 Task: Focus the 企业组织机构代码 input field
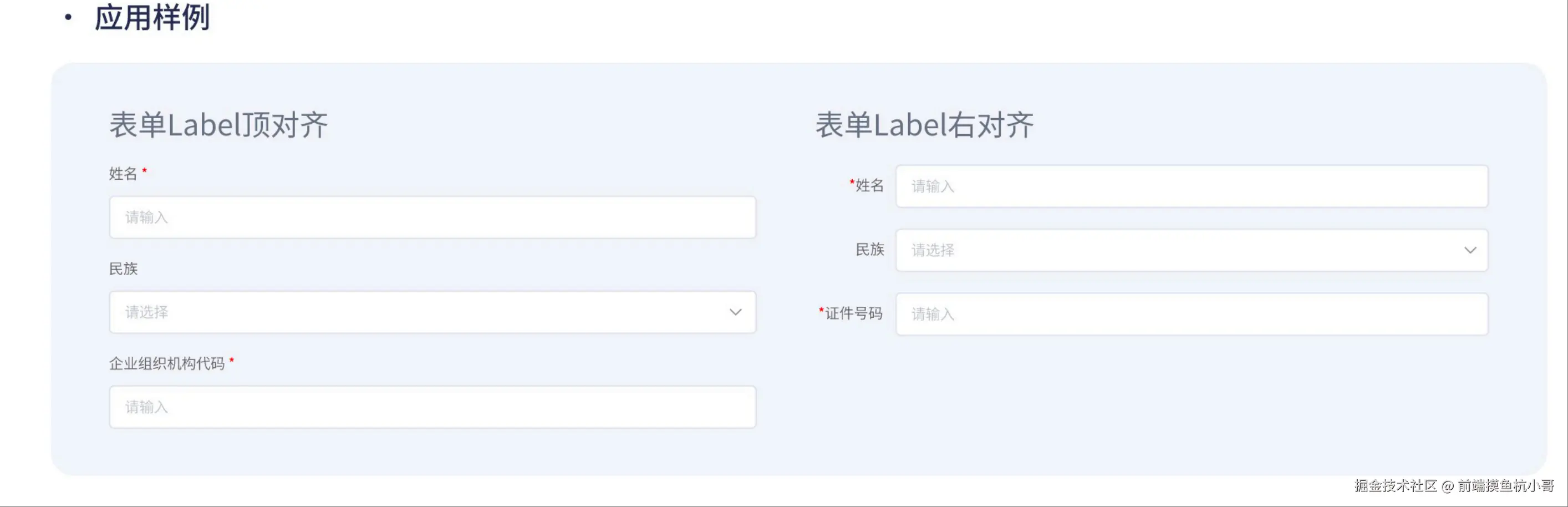click(432, 407)
